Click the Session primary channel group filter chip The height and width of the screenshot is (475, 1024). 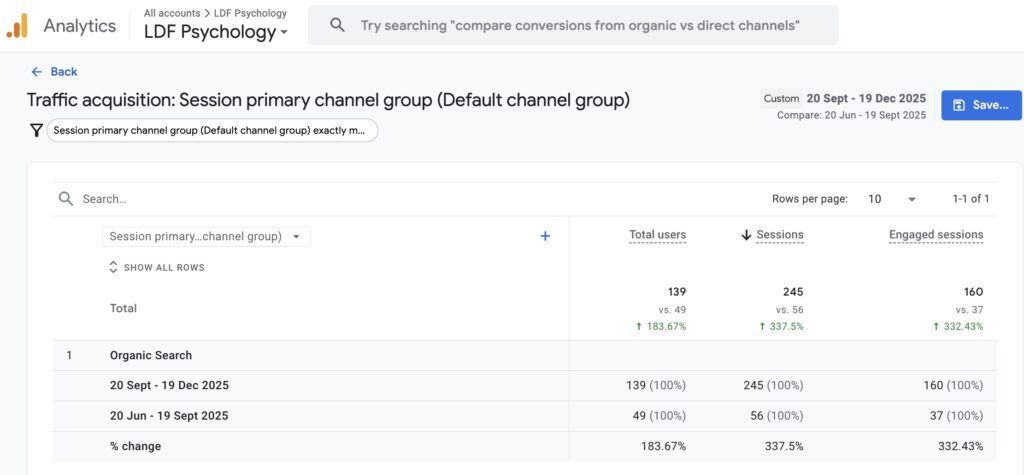[x=212, y=130]
